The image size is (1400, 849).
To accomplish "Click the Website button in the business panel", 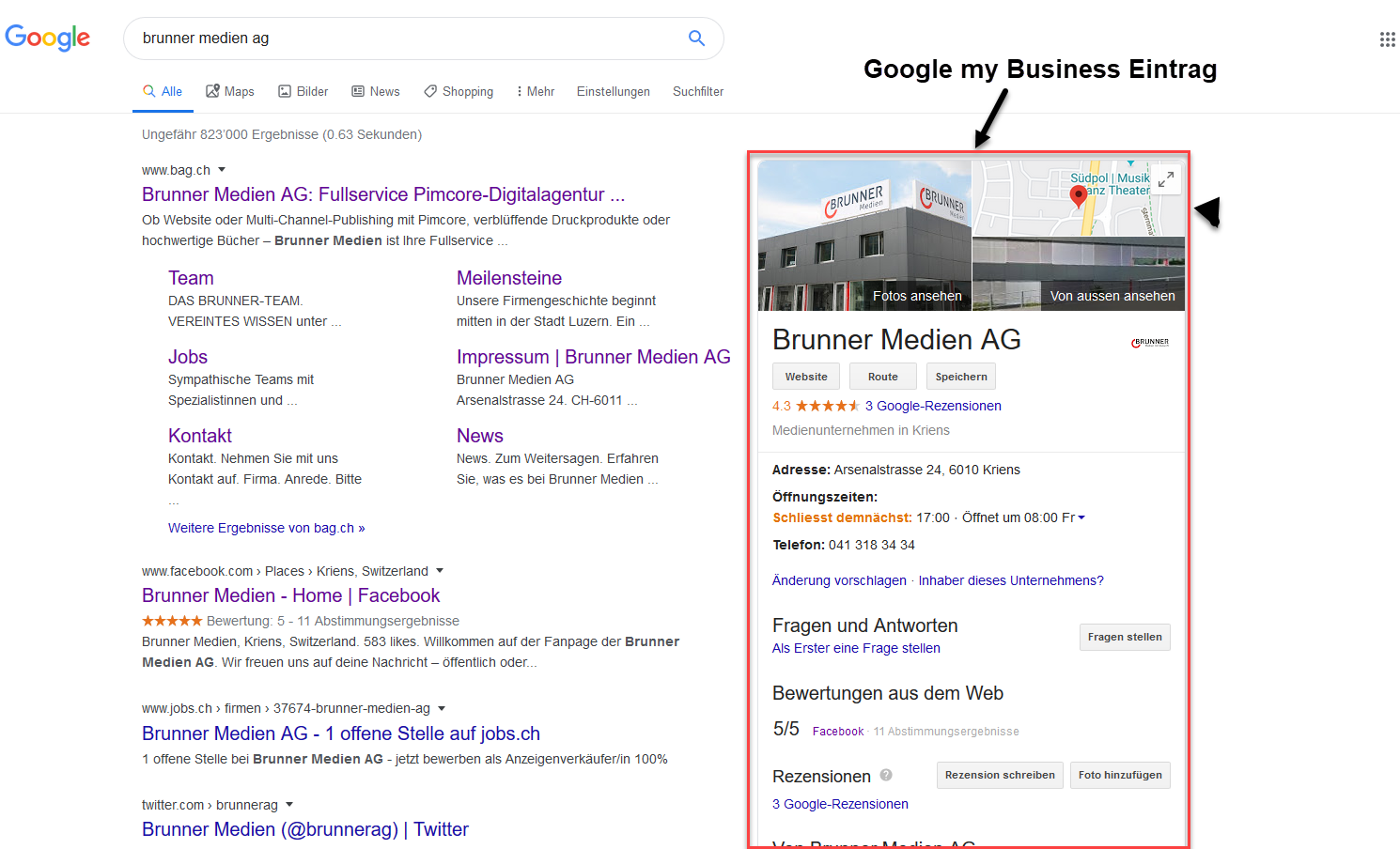I will click(806, 377).
